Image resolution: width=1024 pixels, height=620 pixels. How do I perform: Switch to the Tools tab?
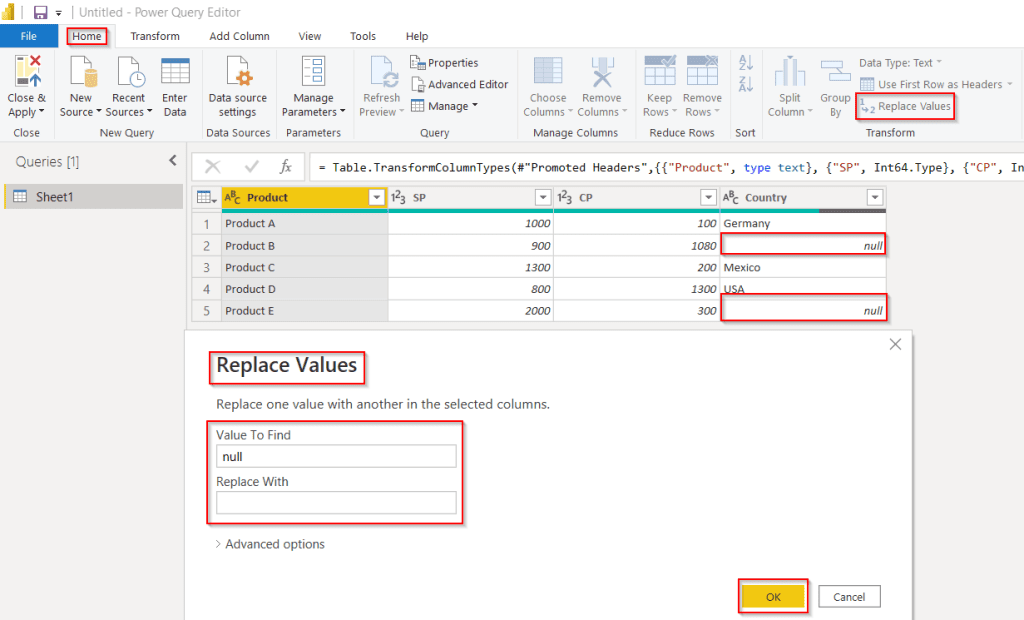click(x=362, y=36)
